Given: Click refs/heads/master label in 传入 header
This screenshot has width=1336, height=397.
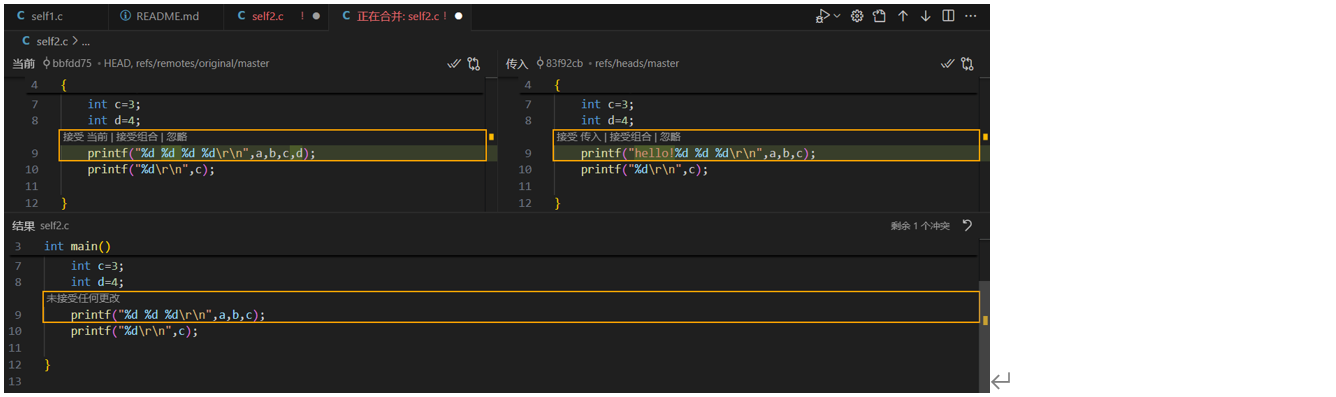Looking at the screenshot, I should (637, 63).
